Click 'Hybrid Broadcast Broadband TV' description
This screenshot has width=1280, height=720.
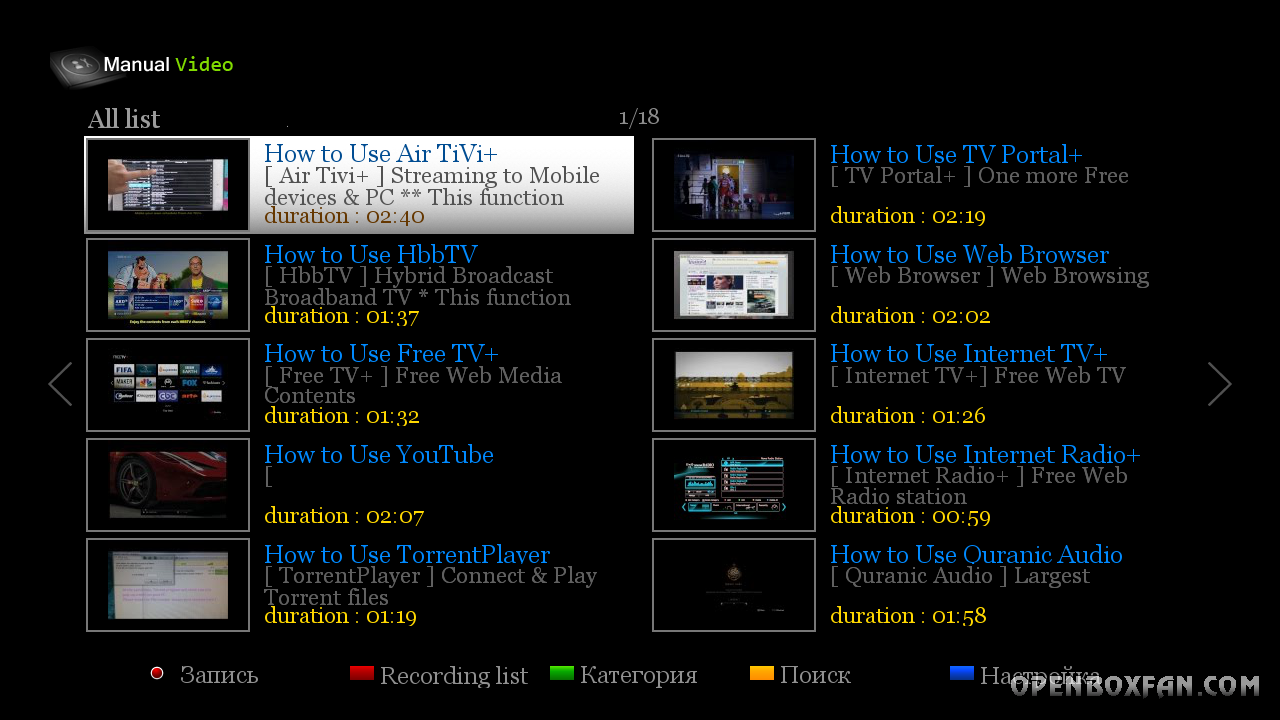pyautogui.click(x=417, y=287)
